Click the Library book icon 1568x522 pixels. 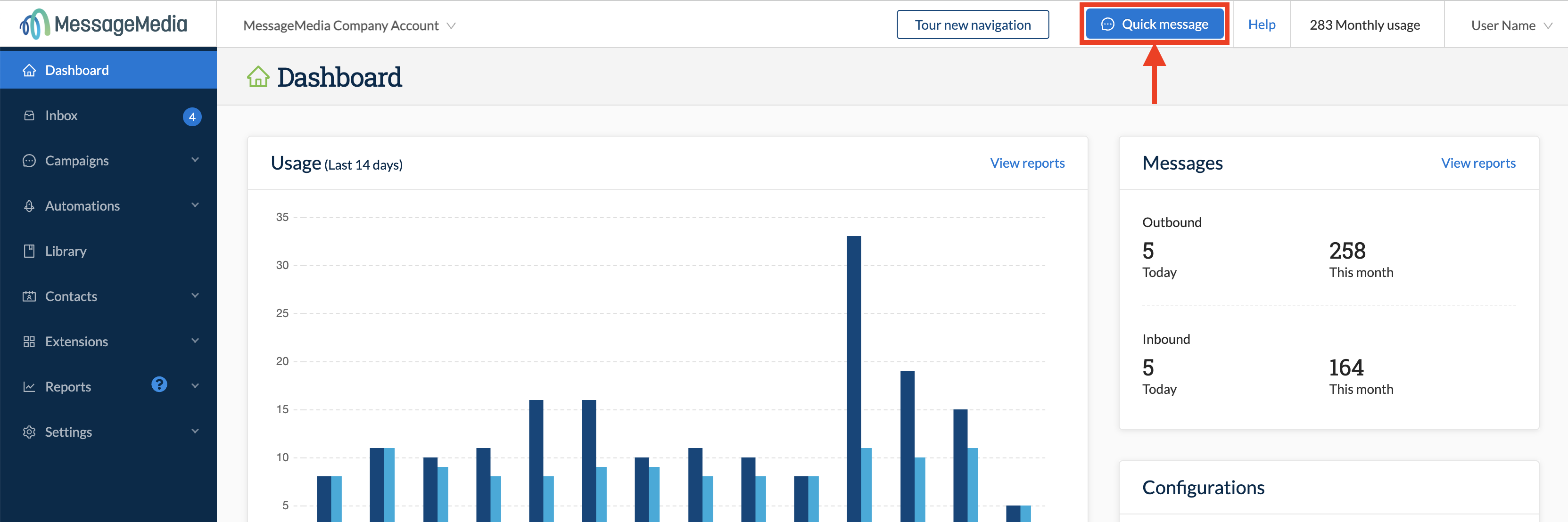[29, 251]
